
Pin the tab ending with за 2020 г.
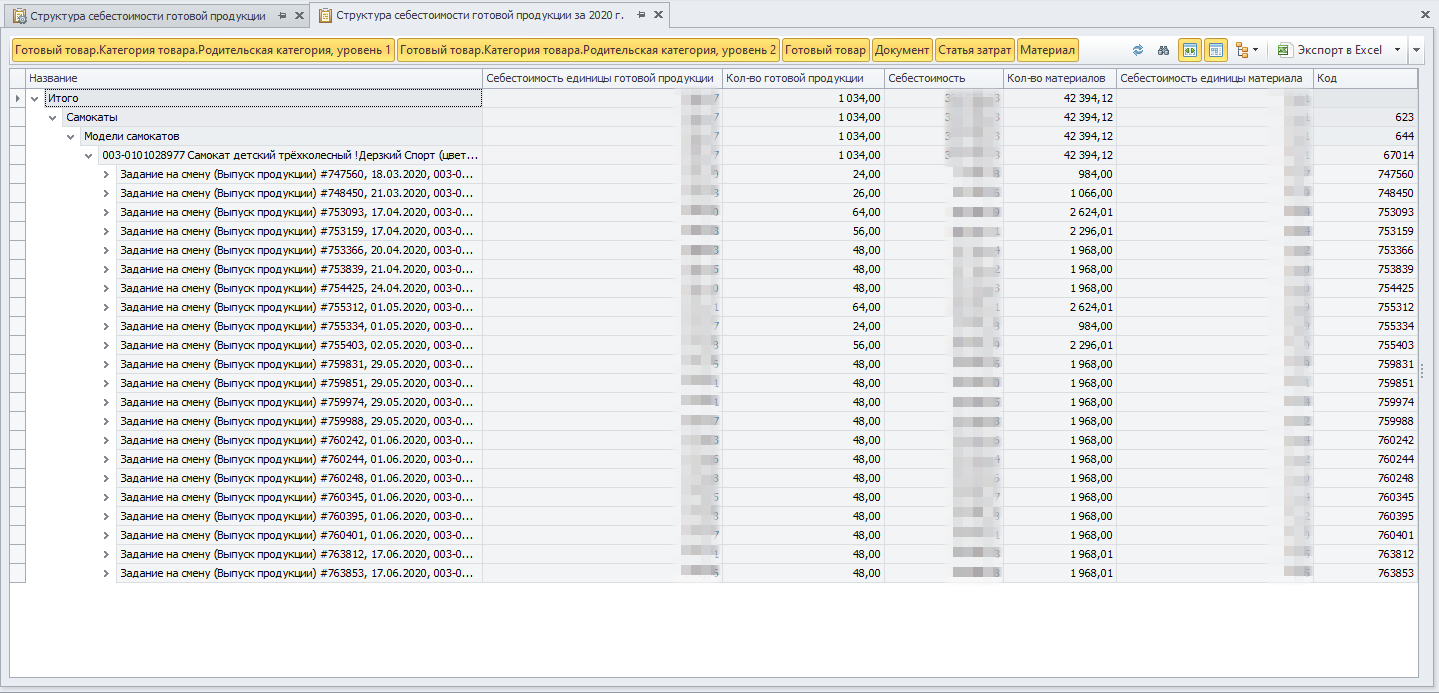pyautogui.click(x=641, y=16)
